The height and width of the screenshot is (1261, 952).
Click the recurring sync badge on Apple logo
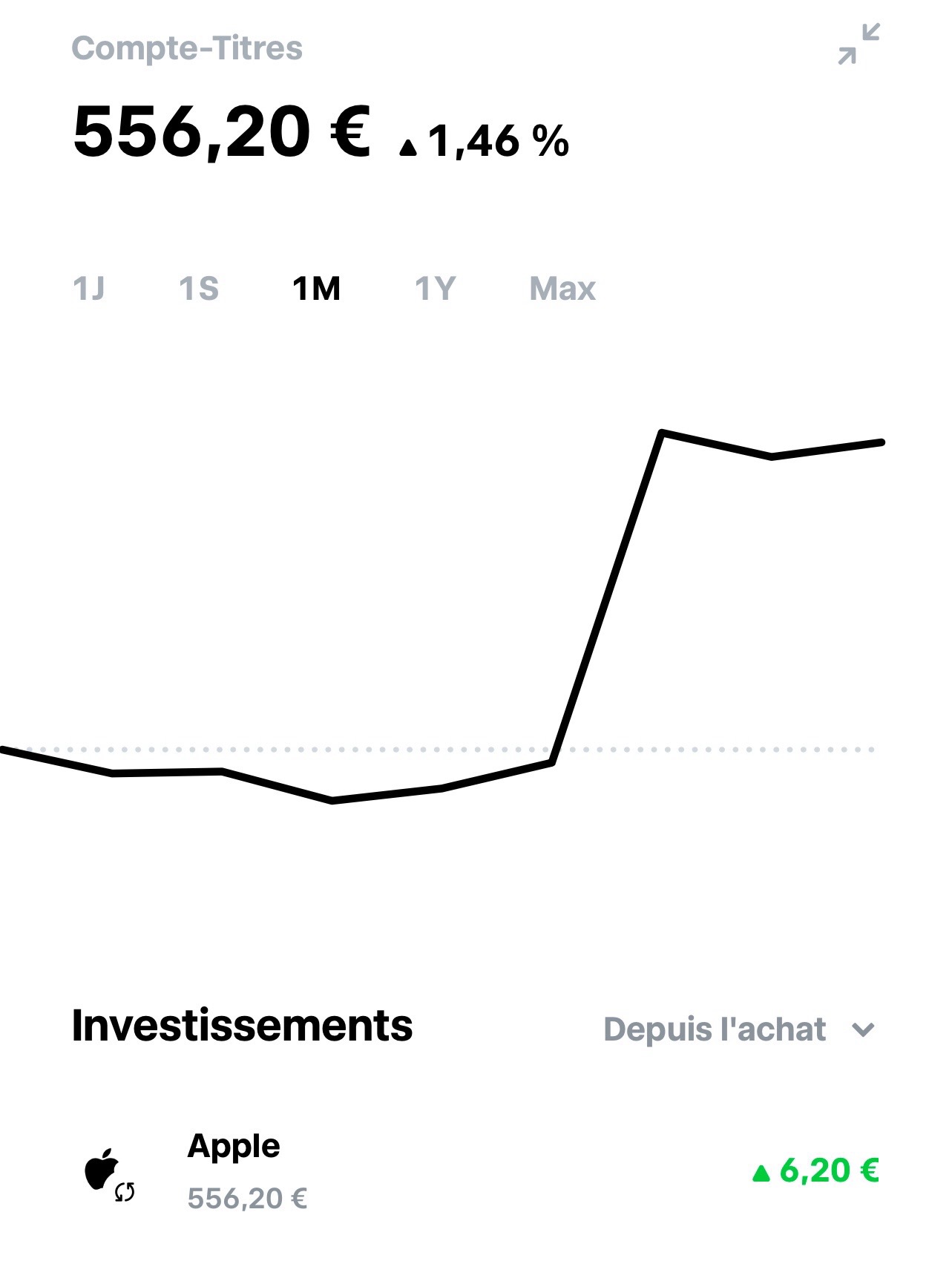pos(125,1192)
